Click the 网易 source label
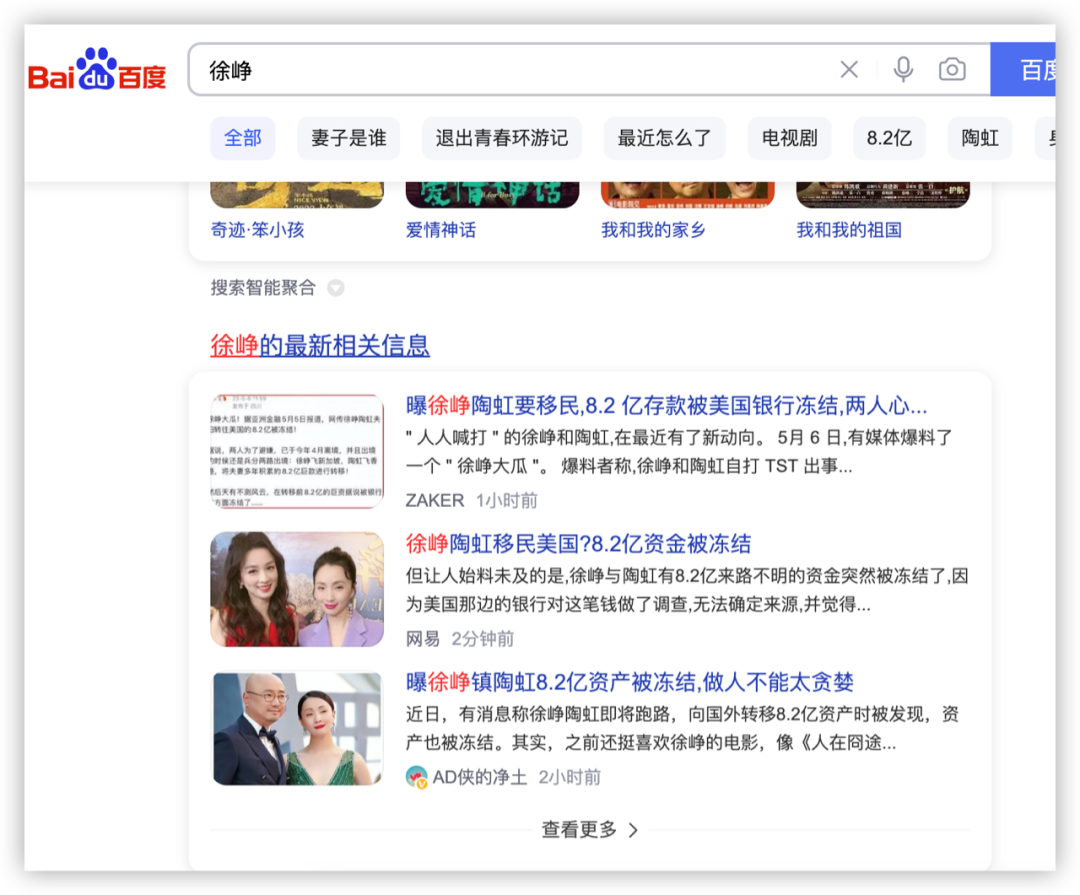Screen dimensions: 1080x895 [x=422, y=639]
